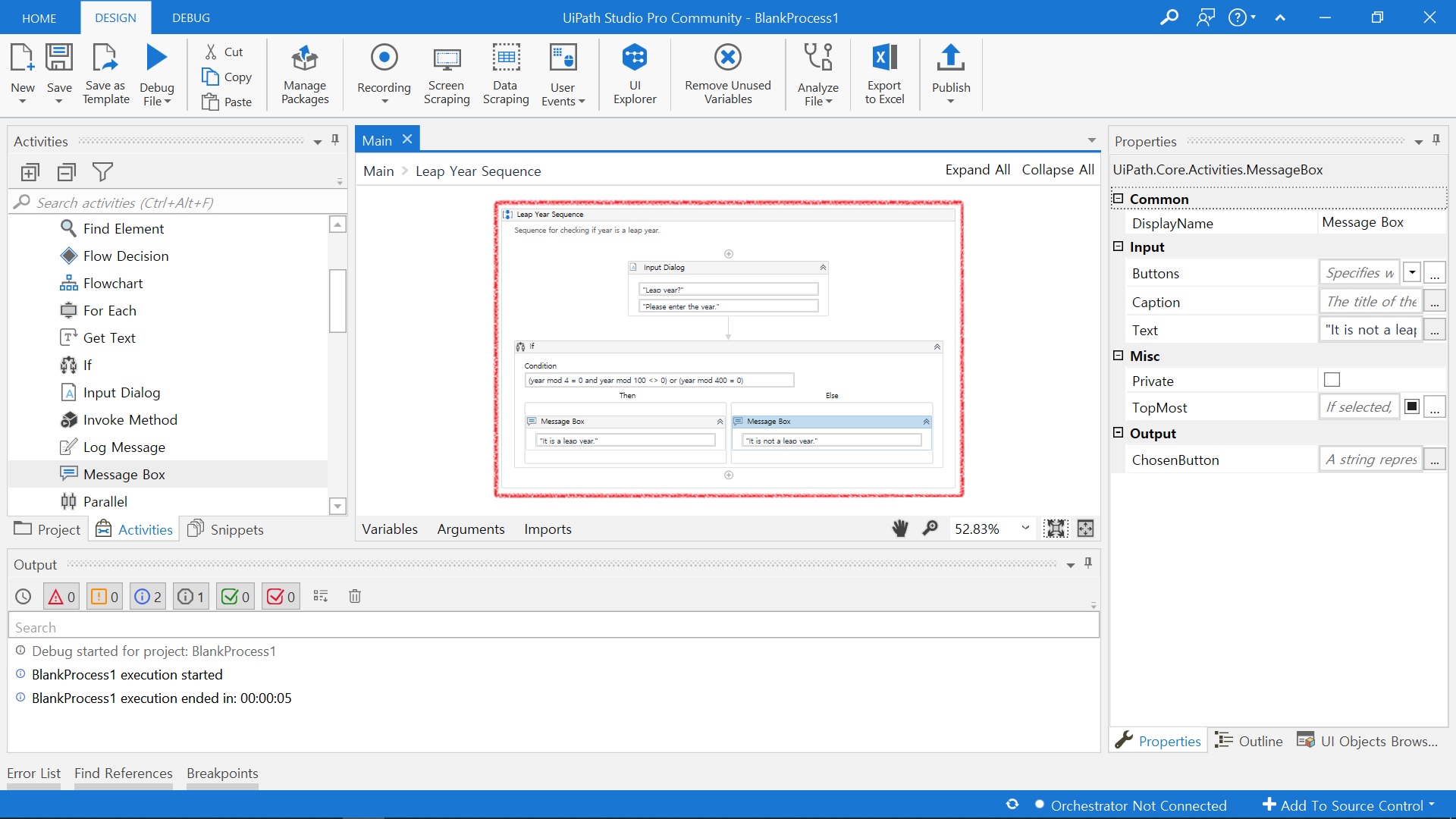
Task: Switch to HOME ribbon tab
Action: (x=39, y=18)
